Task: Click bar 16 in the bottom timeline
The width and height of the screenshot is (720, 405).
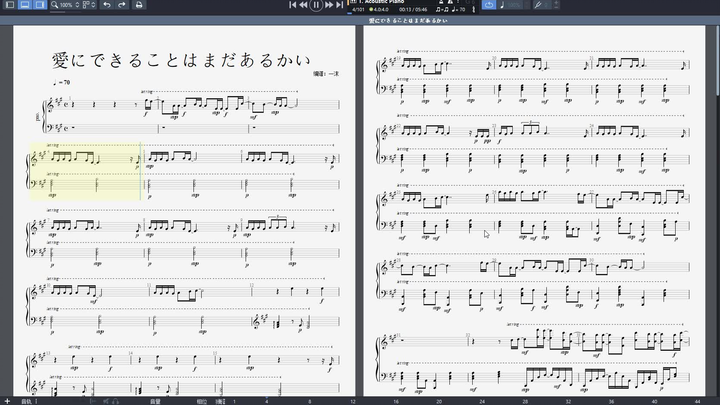Action: coord(396,401)
